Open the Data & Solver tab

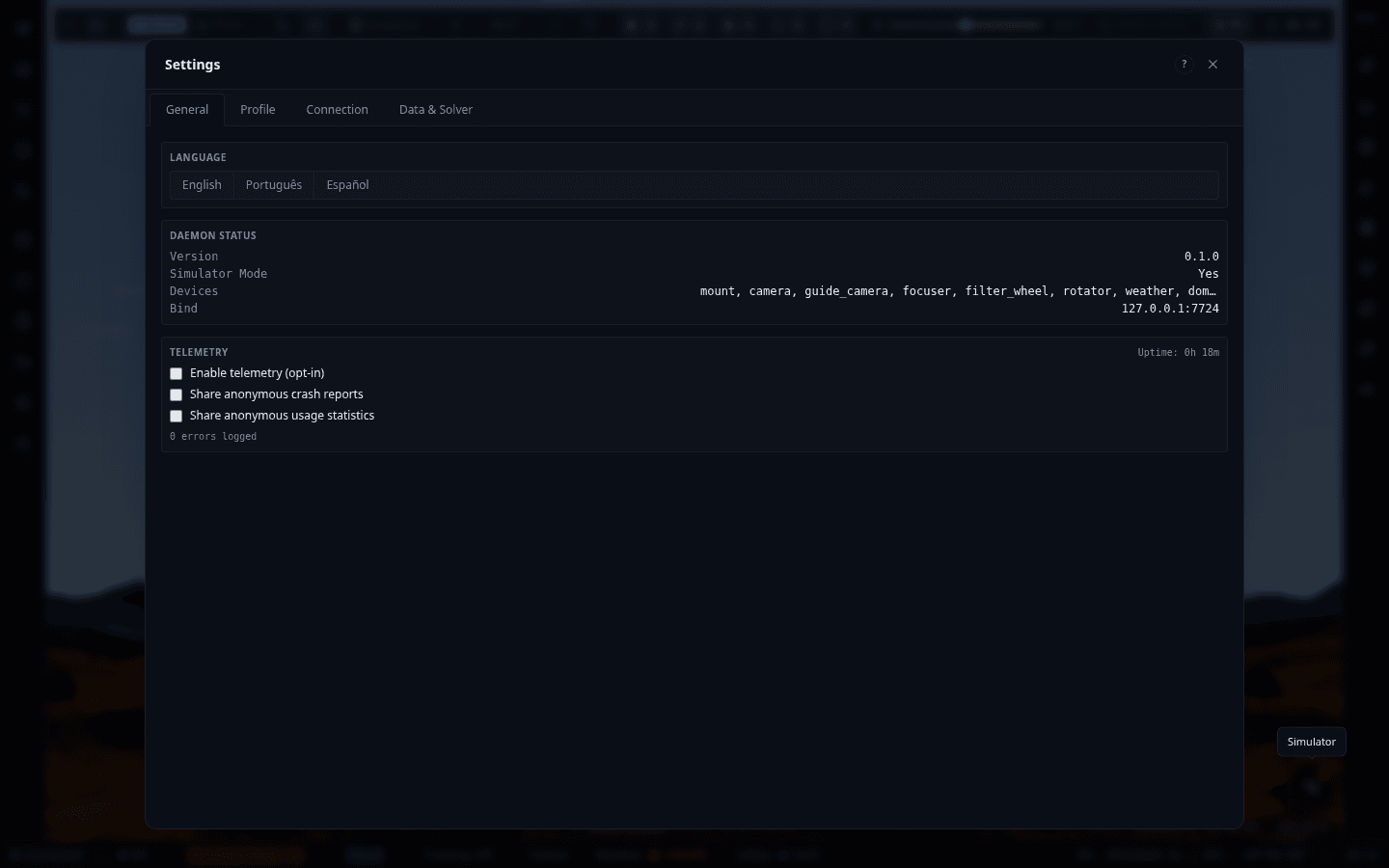tap(436, 110)
